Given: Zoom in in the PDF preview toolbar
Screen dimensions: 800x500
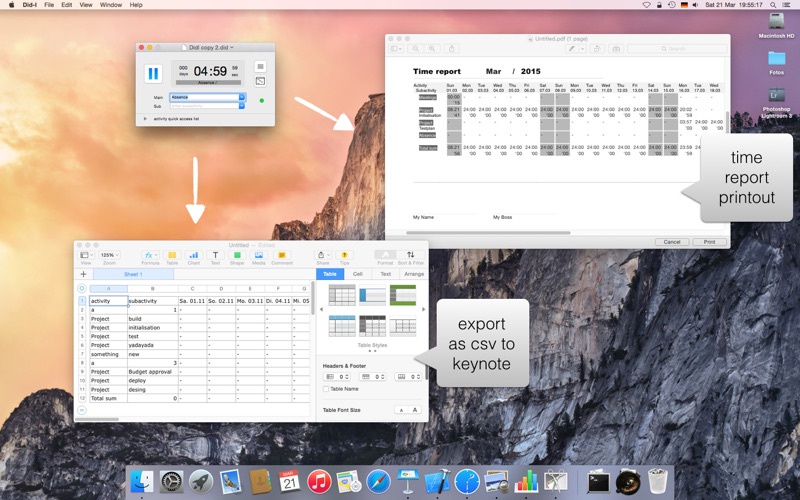Looking at the screenshot, I should pos(432,48).
